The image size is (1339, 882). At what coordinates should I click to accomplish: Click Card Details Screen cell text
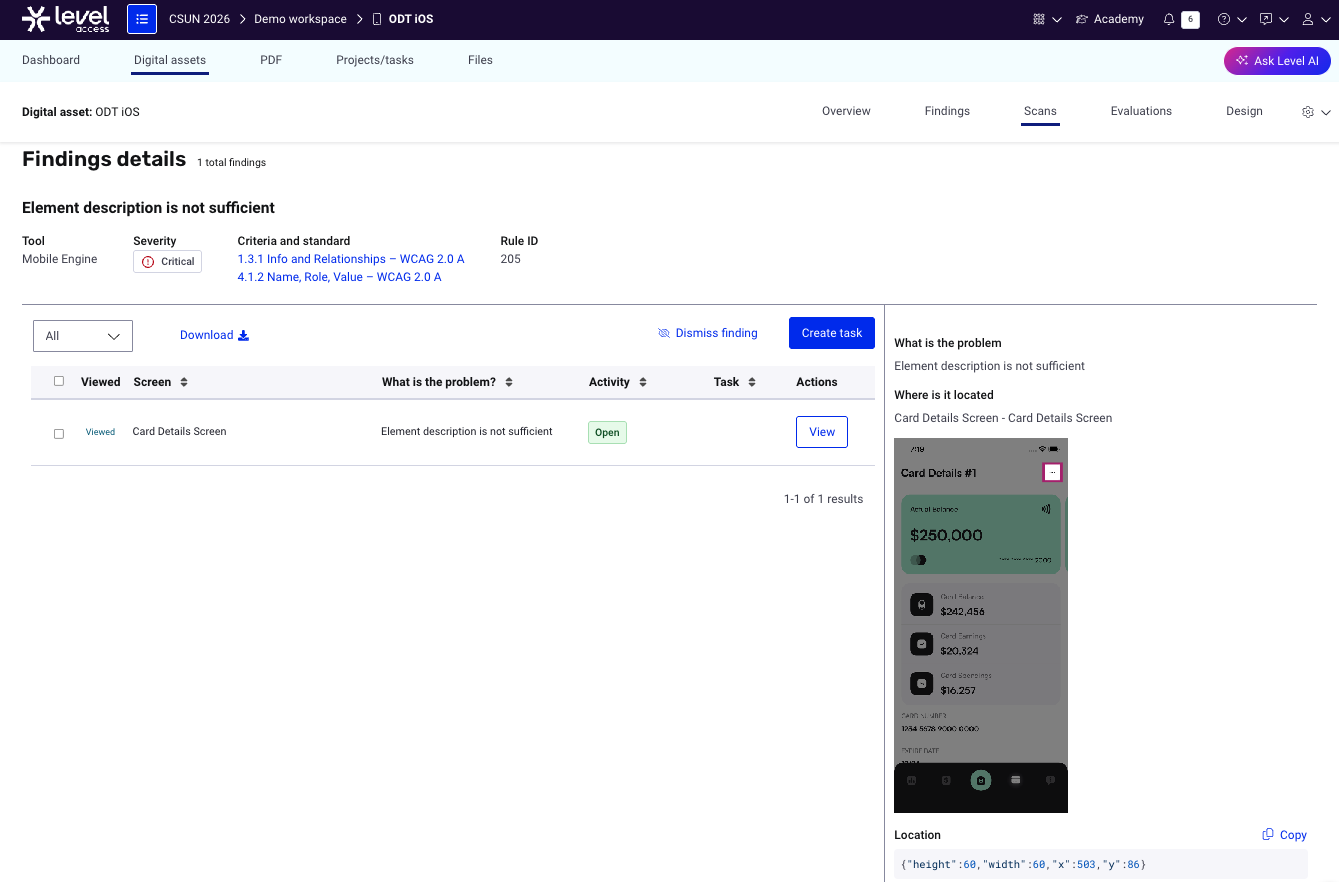(x=179, y=432)
